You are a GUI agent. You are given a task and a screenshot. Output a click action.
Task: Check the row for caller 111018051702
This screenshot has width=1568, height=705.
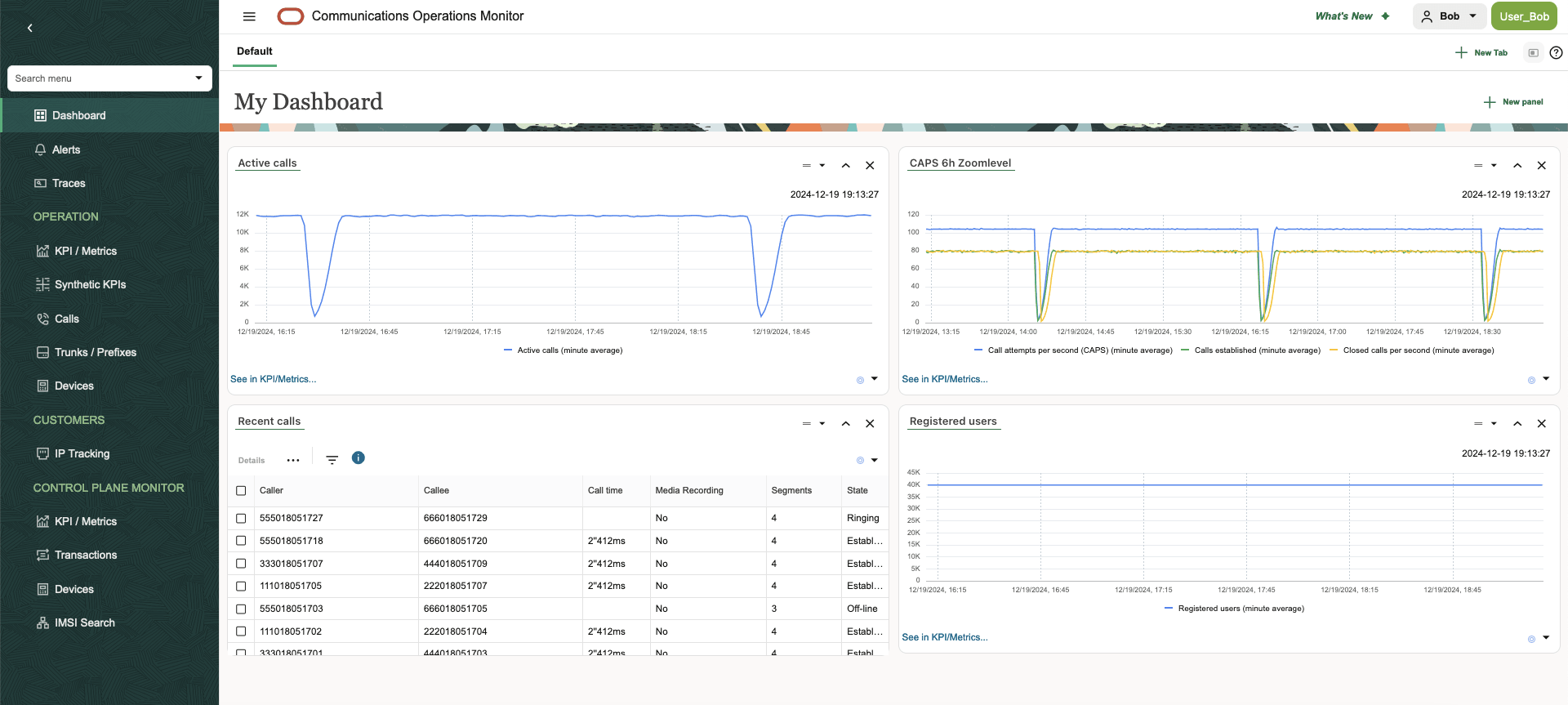pos(241,631)
